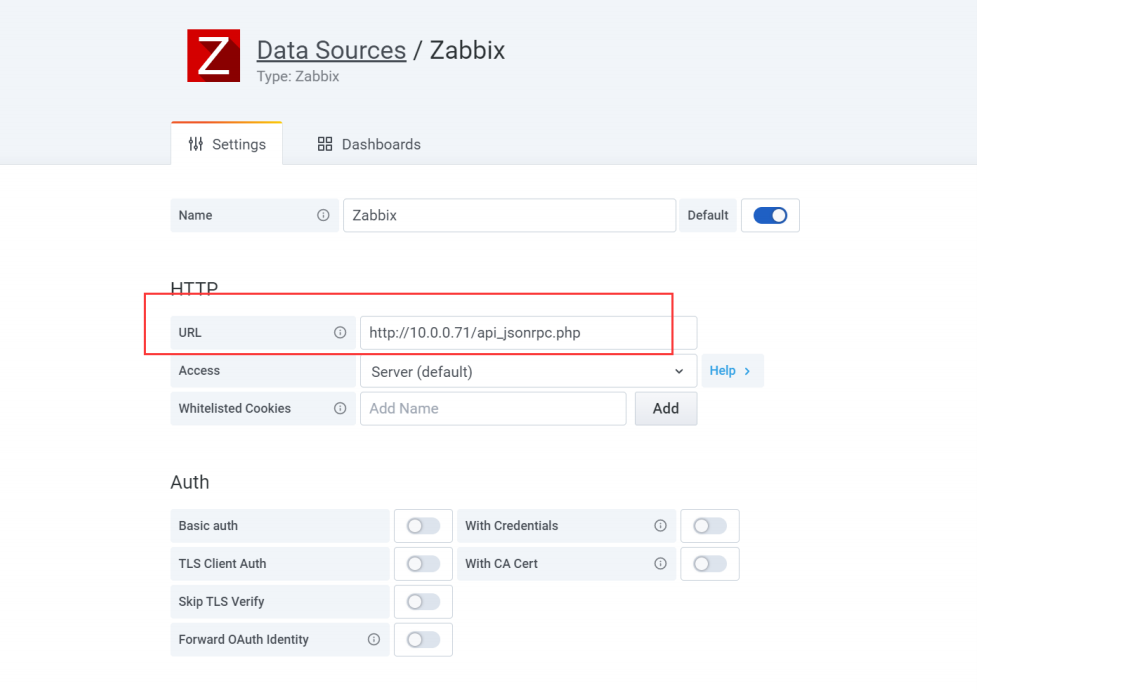Enable the TLS Client Auth switch
Viewport: 1136px width, 690px height.
[423, 564]
